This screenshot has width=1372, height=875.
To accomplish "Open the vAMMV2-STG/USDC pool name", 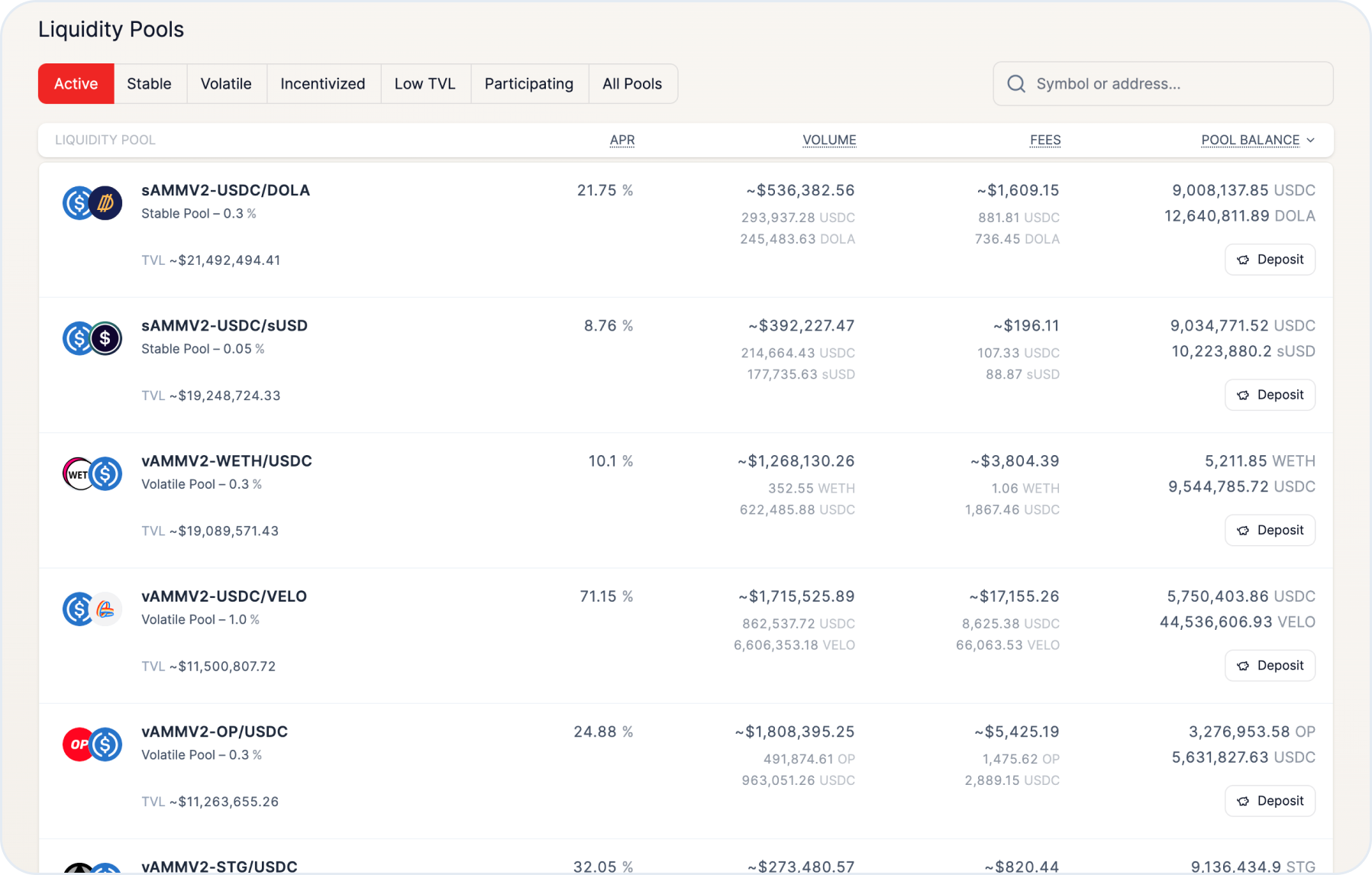I will click(219, 867).
